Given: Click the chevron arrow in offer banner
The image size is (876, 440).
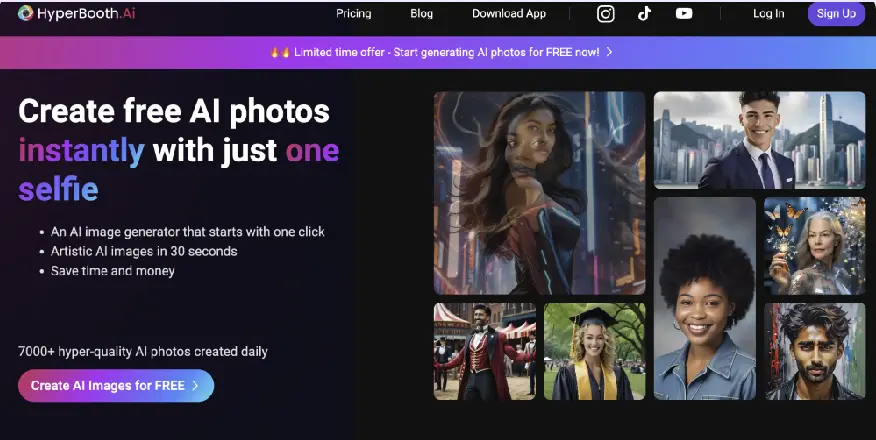Looking at the screenshot, I should point(610,52).
